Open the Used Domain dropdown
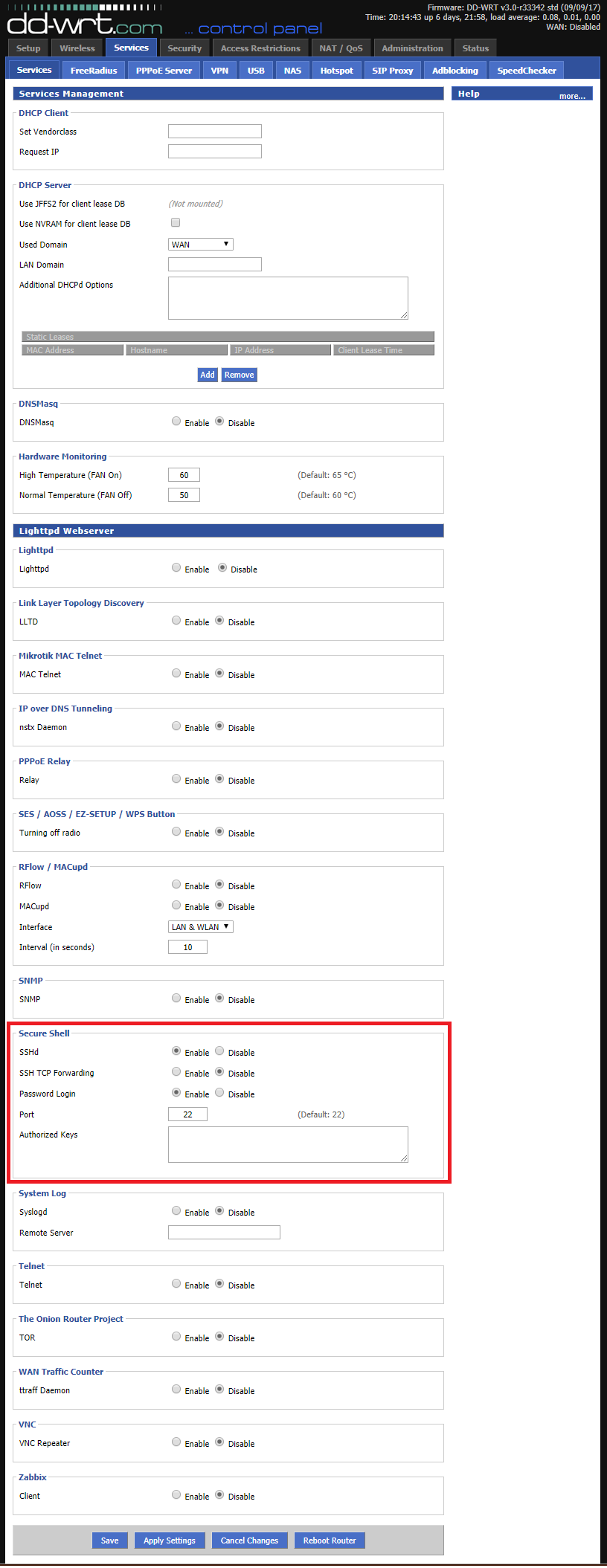 201,244
